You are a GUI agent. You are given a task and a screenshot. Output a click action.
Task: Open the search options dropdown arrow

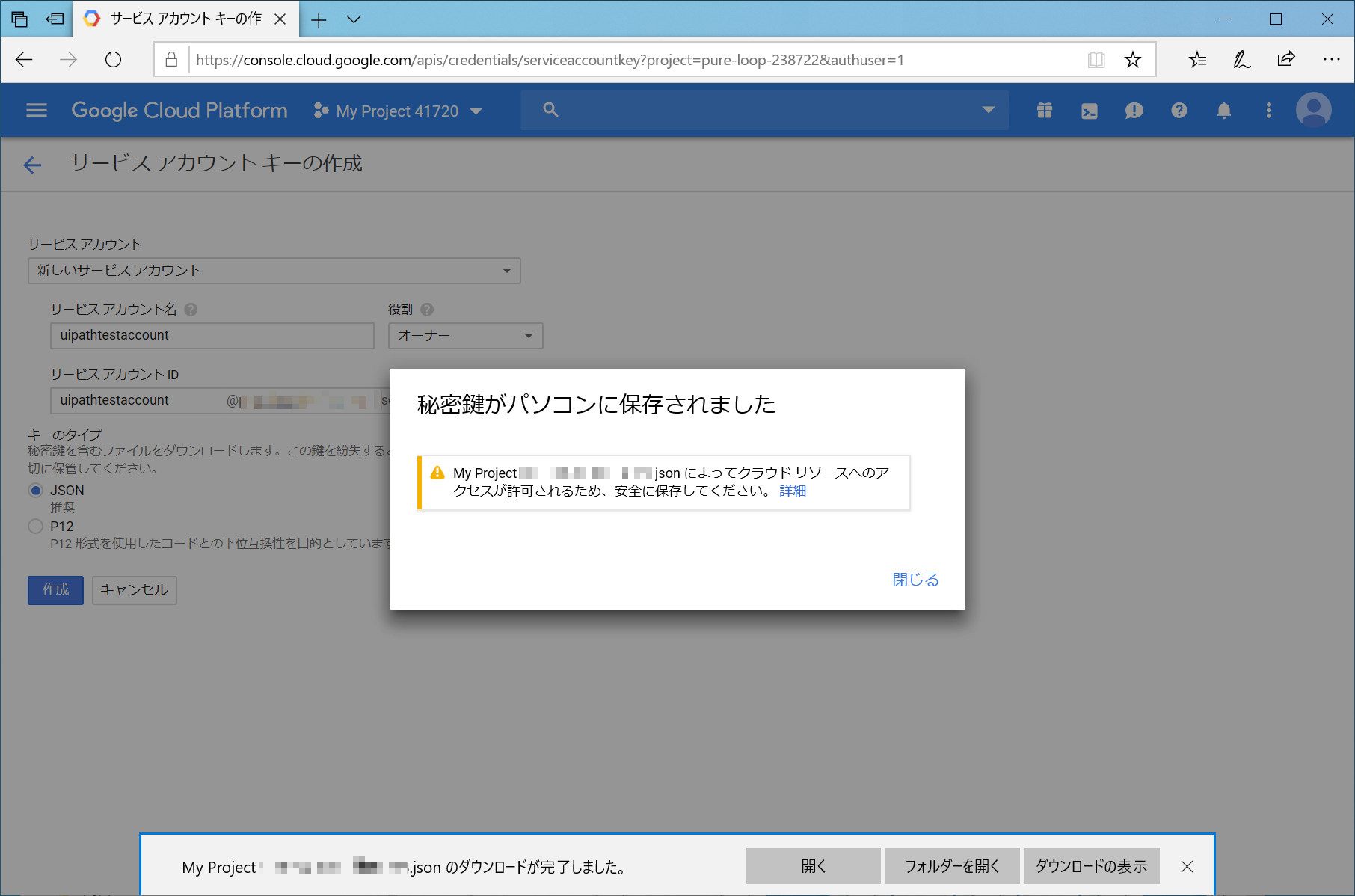pyautogui.click(x=989, y=110)
